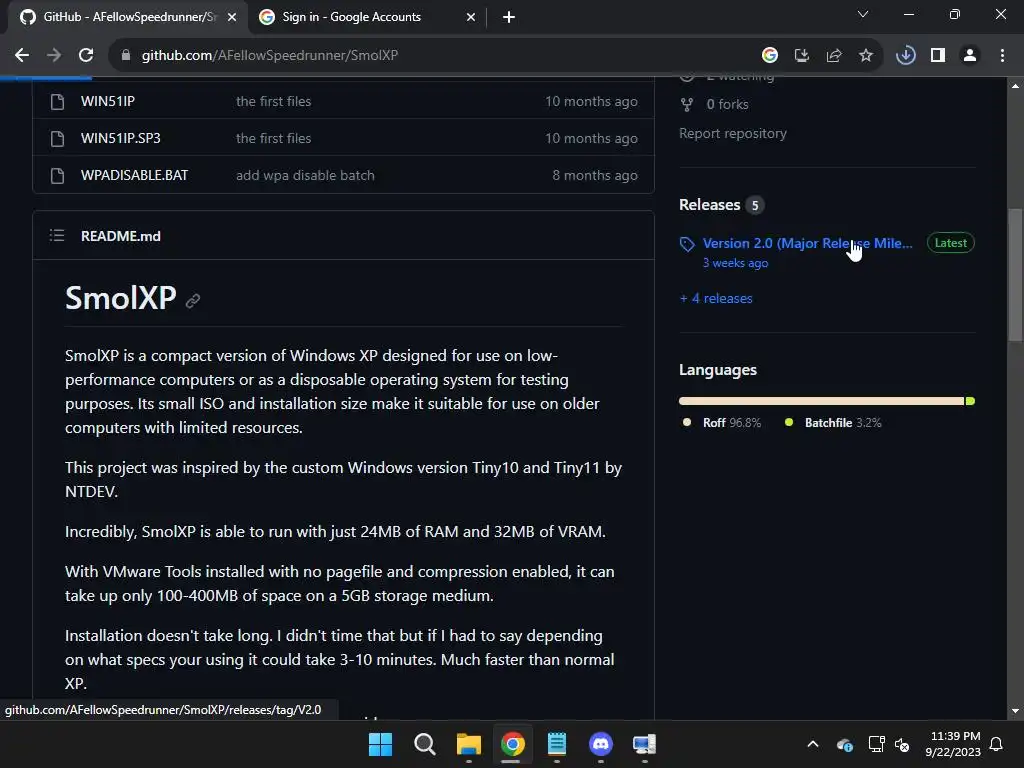Click the Latest release badge

pos(951,243)
